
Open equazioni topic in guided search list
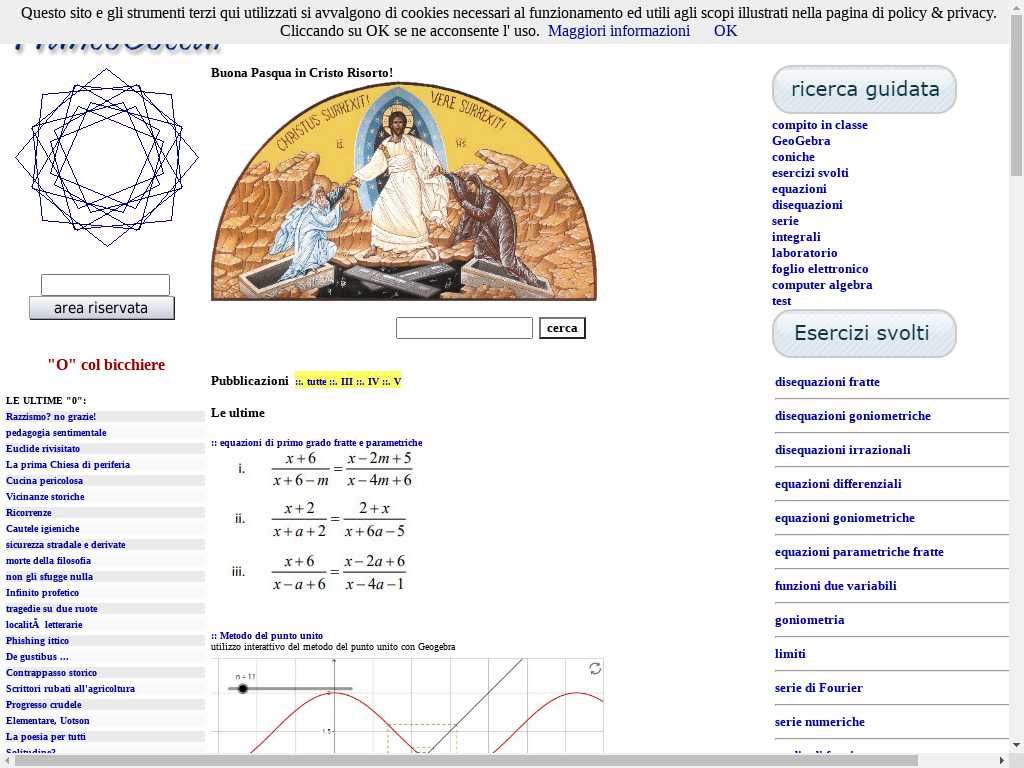pos(799,189)
